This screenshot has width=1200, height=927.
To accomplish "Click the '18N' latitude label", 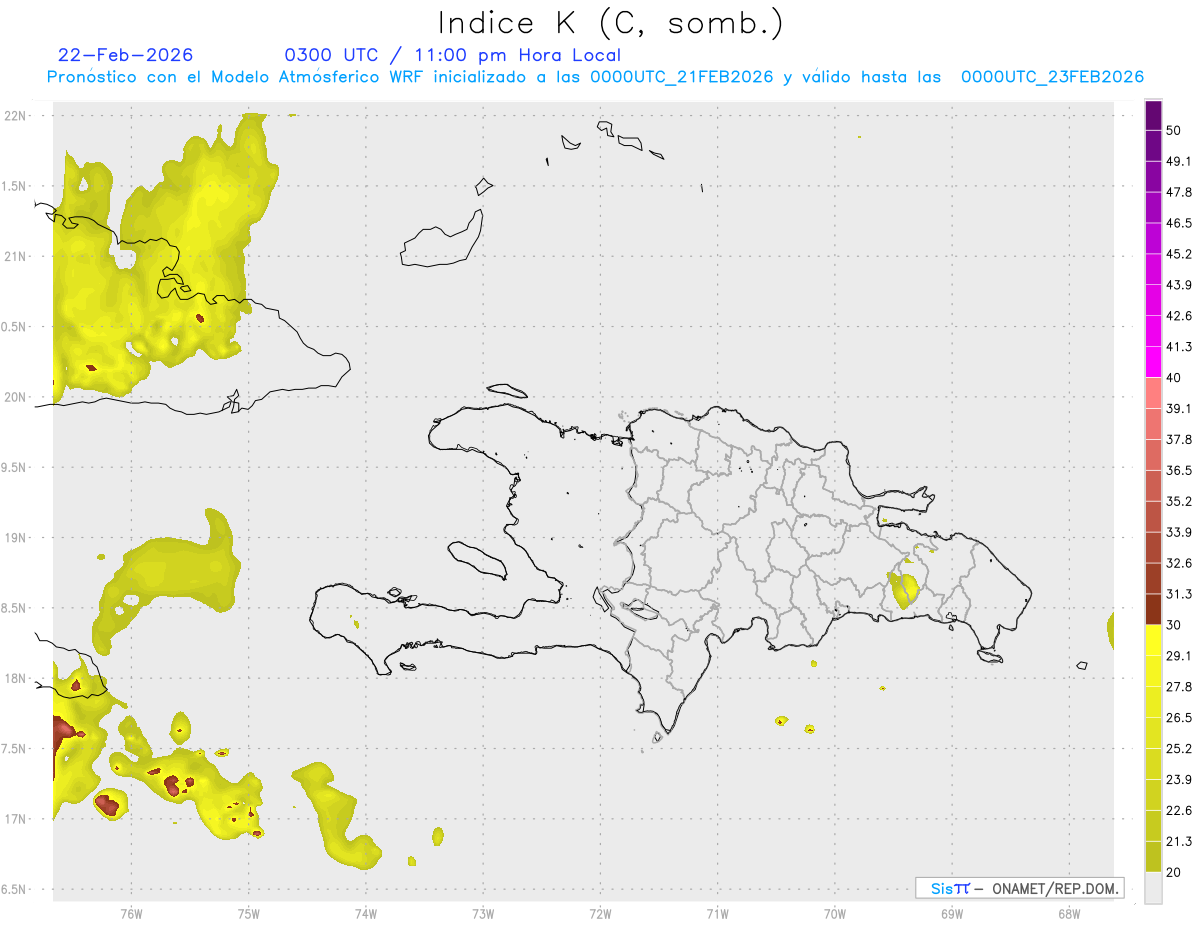I will 16,679.
